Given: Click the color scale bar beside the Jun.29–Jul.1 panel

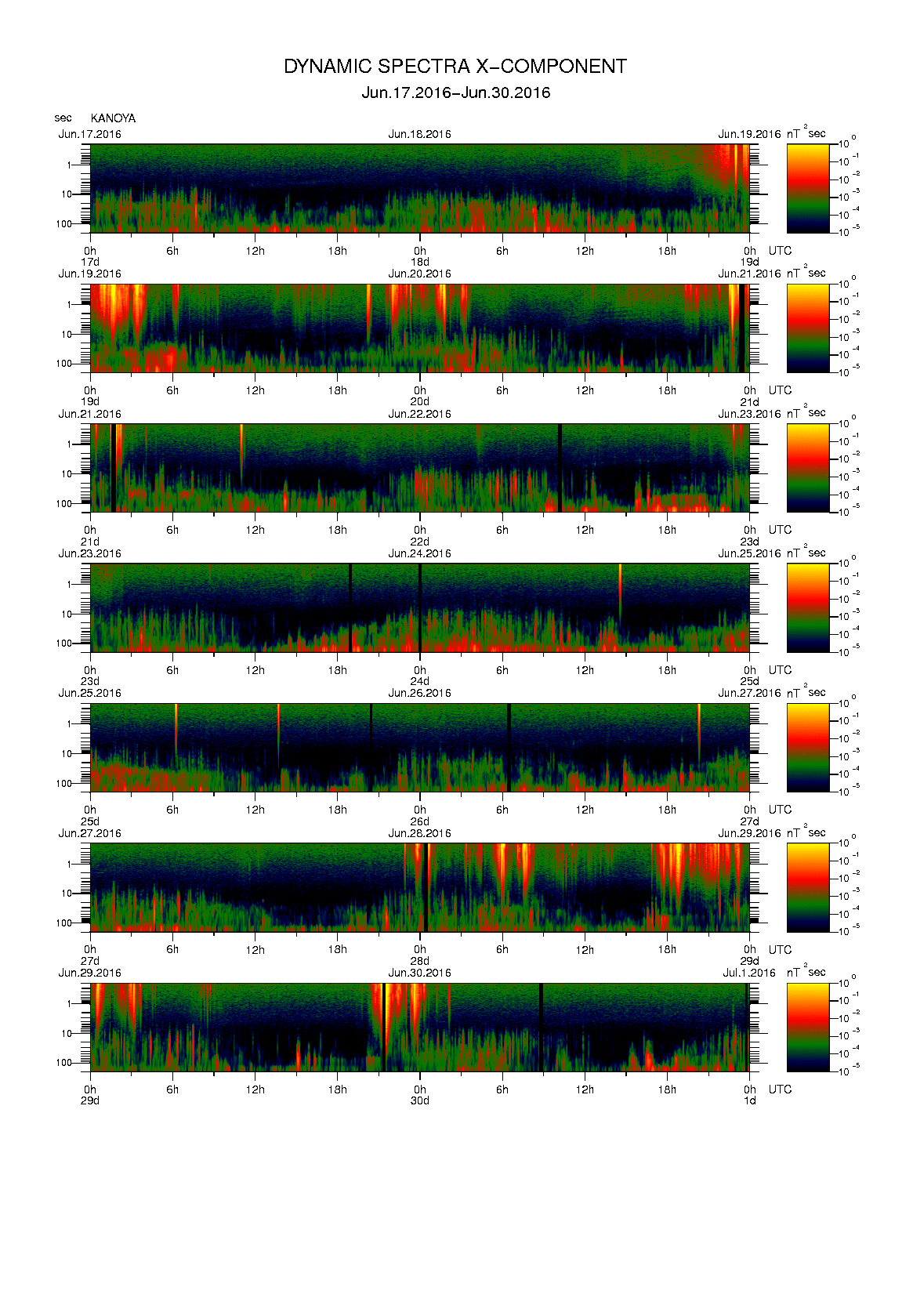Looking at the screenshot, I should coord(808,1027).
